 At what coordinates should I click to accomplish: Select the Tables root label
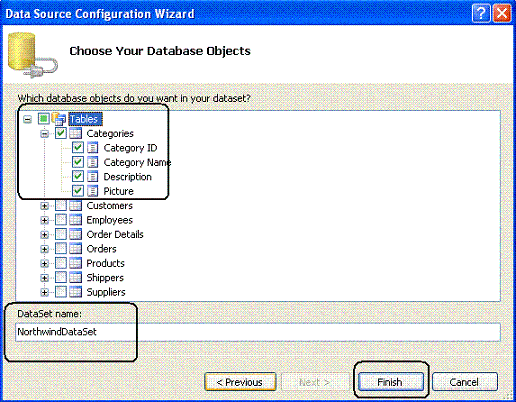[85, 119]
